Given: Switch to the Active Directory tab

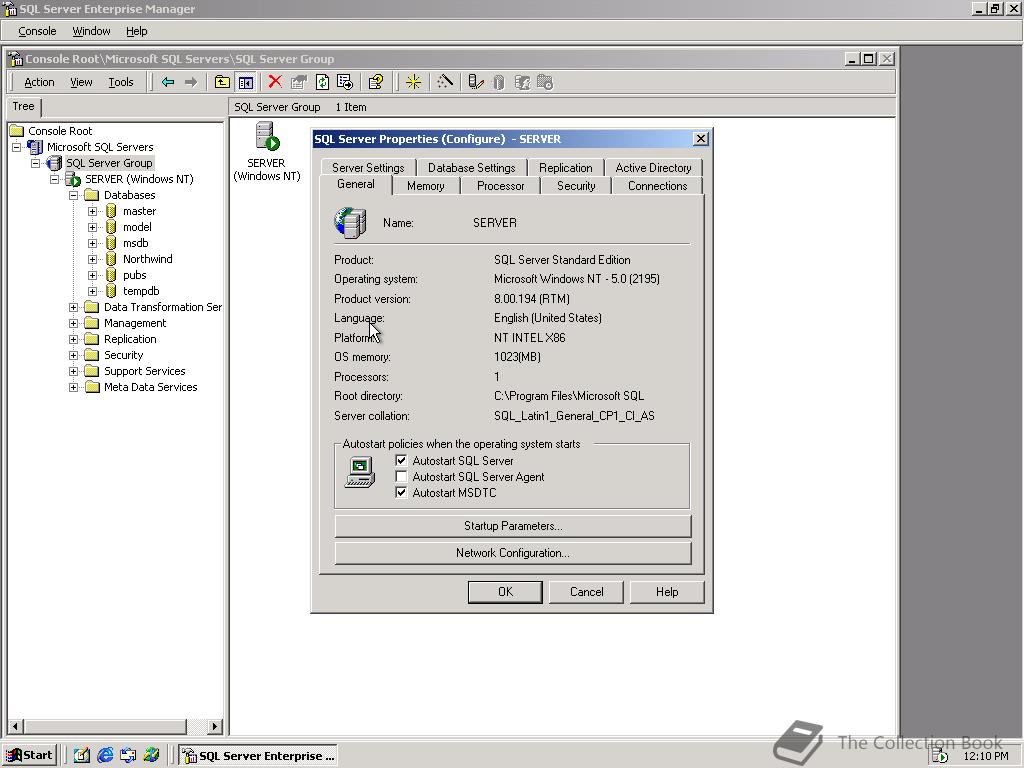Looking at the screenshot, I should pos(653,168).
